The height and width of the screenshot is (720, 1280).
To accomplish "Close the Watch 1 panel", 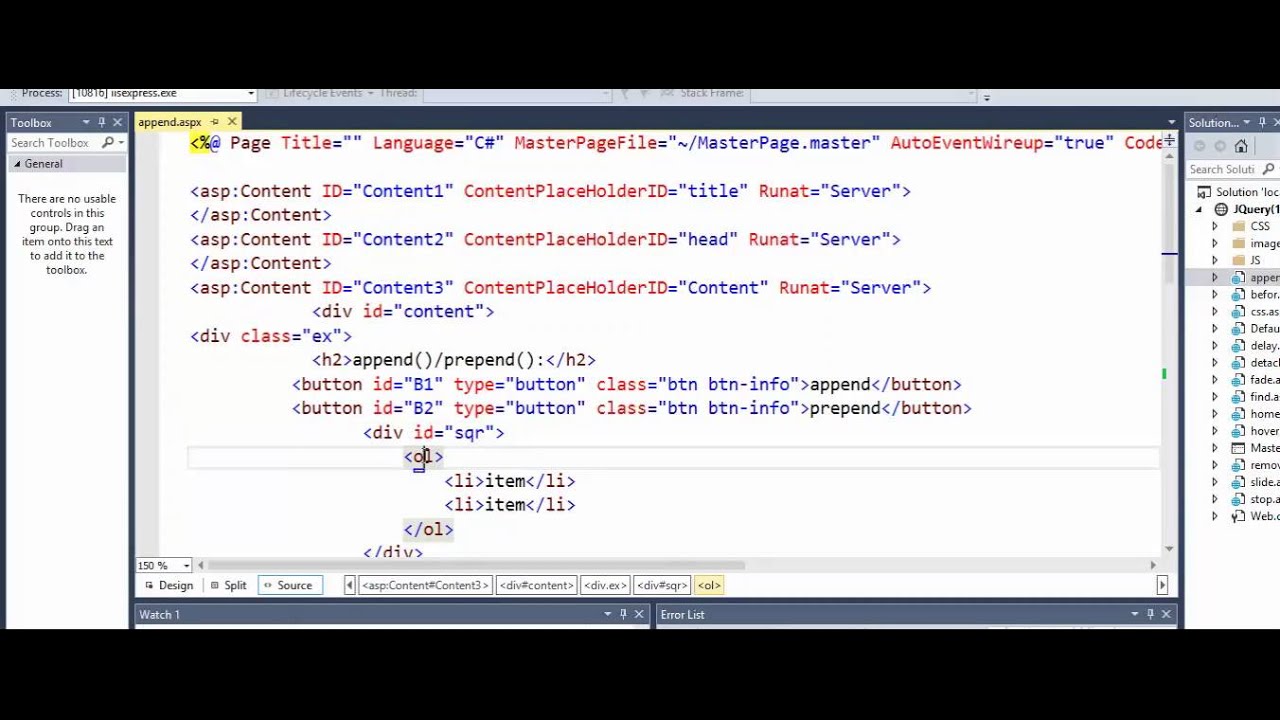I will pos(639,614).
